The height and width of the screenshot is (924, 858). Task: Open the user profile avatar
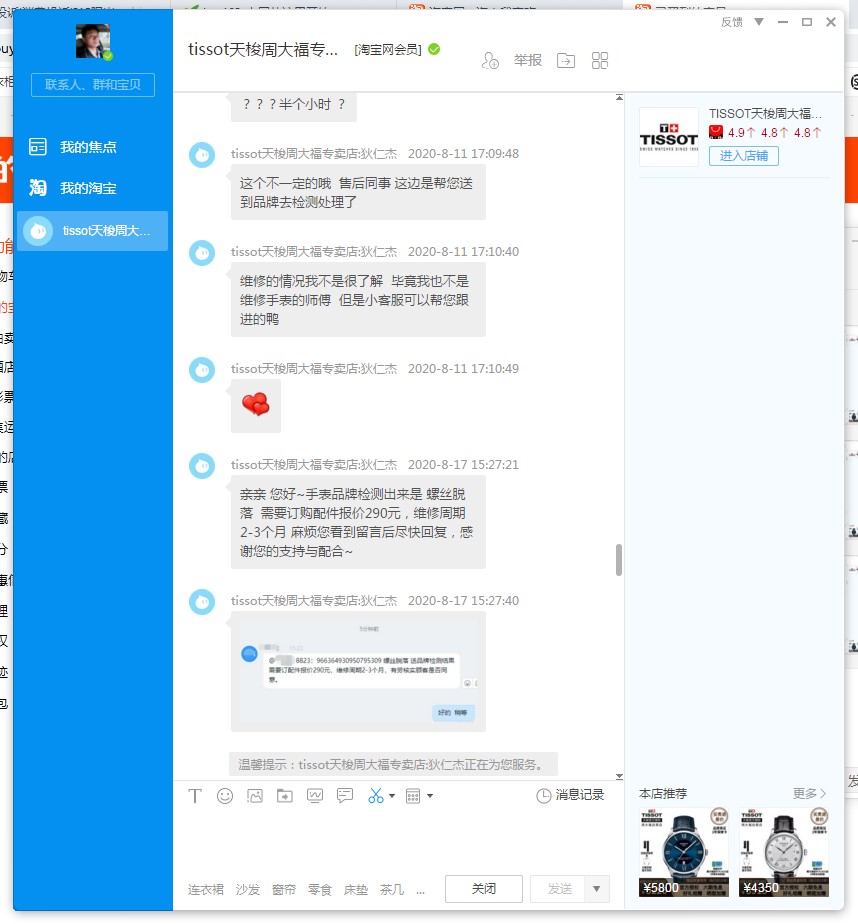(x=94, y=41)
